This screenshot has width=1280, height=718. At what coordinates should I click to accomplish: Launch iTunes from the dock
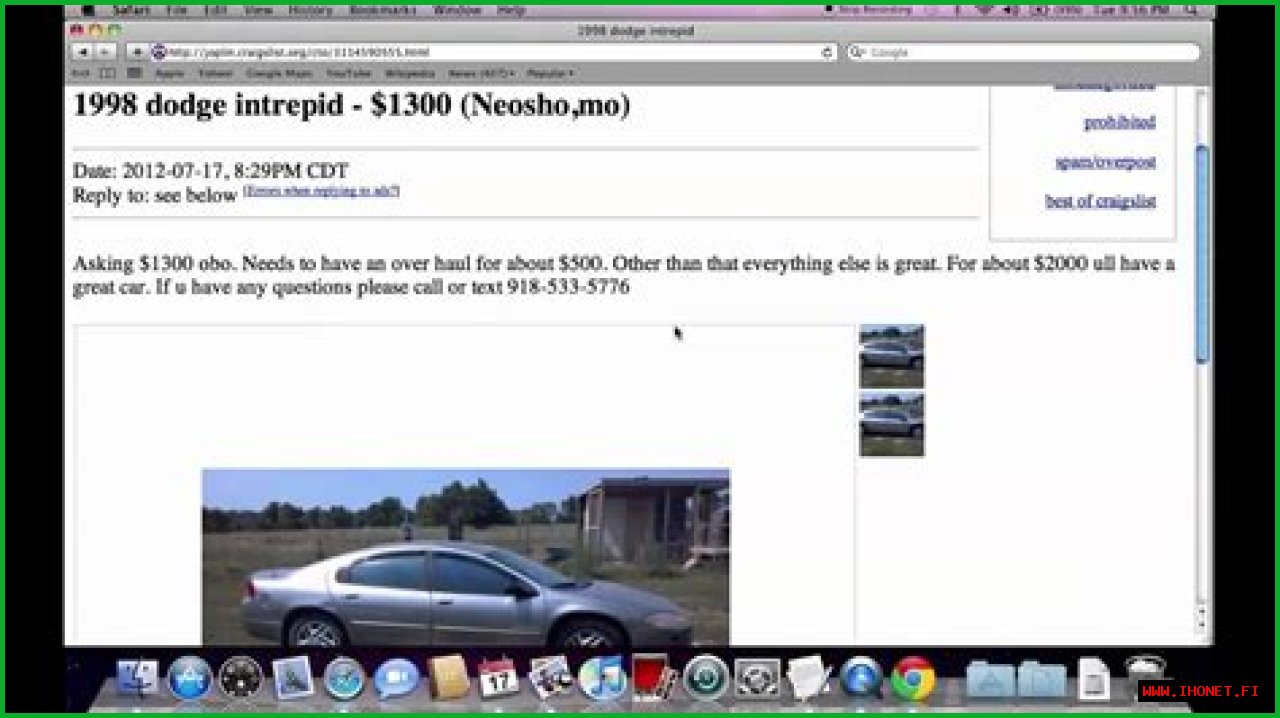point(602,678)
